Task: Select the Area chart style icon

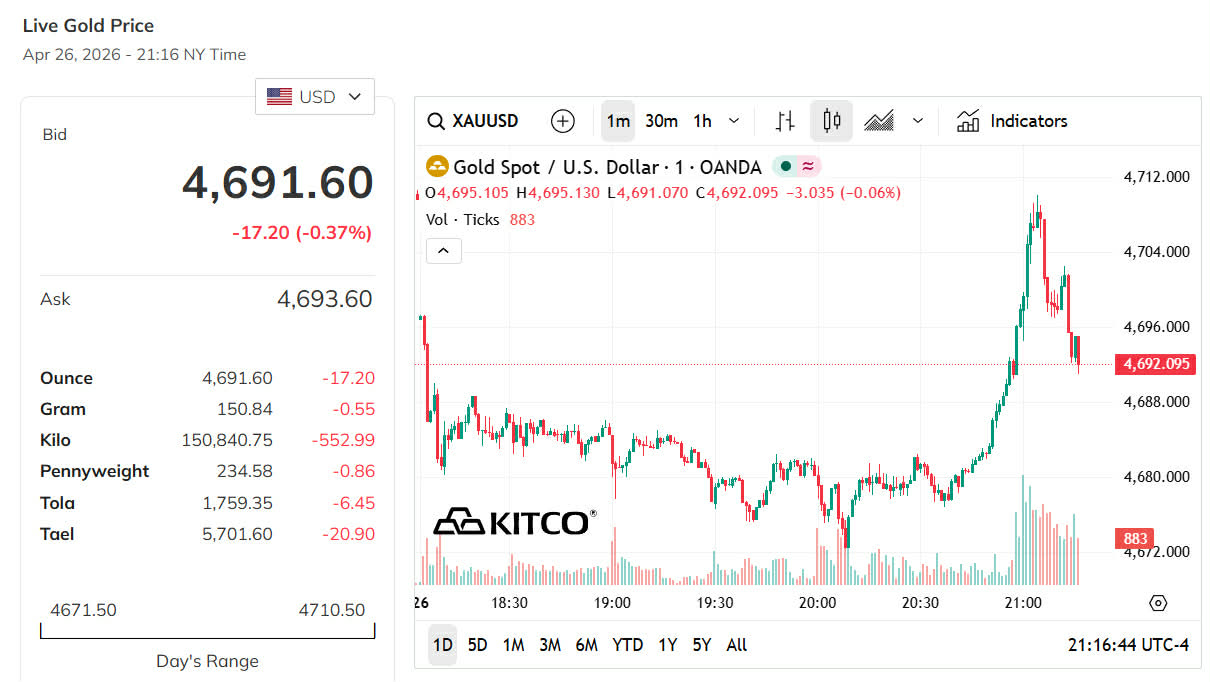Action: pyautogui.click(x=879, y=121)
